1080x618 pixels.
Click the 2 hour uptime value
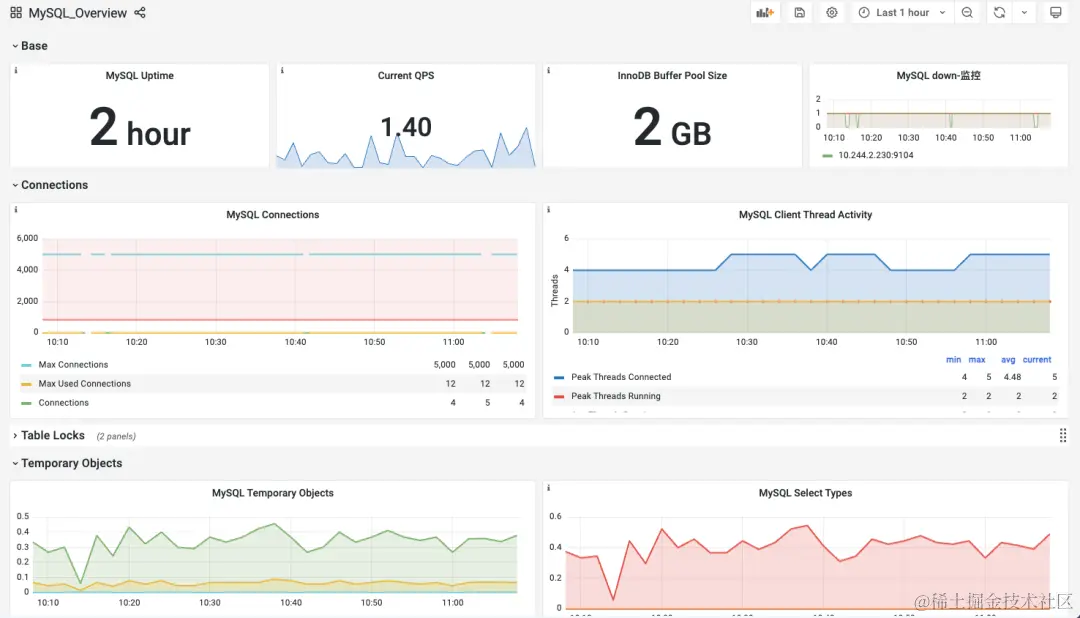139,128
